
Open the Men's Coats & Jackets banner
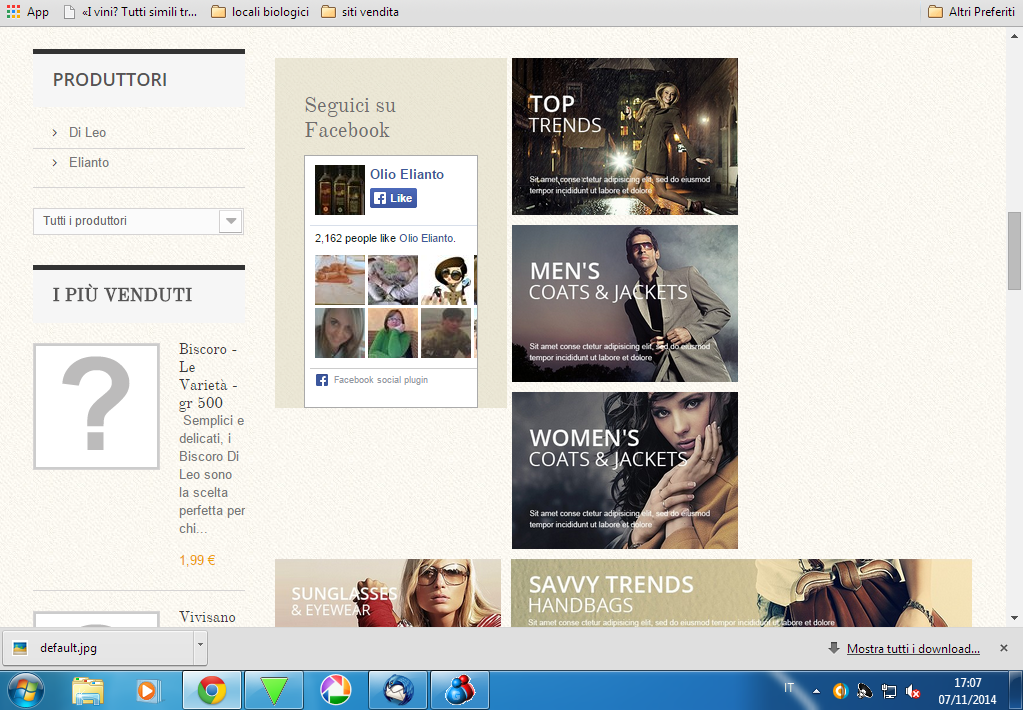(625, 304)
